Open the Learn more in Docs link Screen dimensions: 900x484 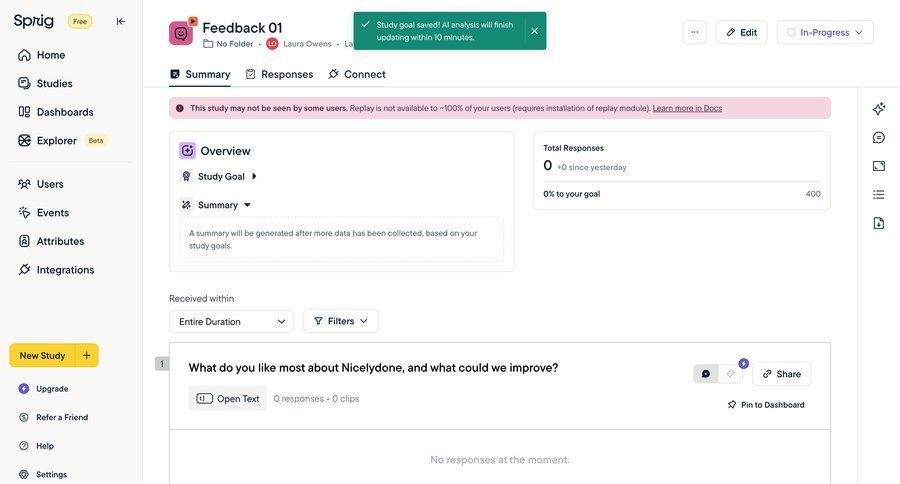click(x=687, y=108)
